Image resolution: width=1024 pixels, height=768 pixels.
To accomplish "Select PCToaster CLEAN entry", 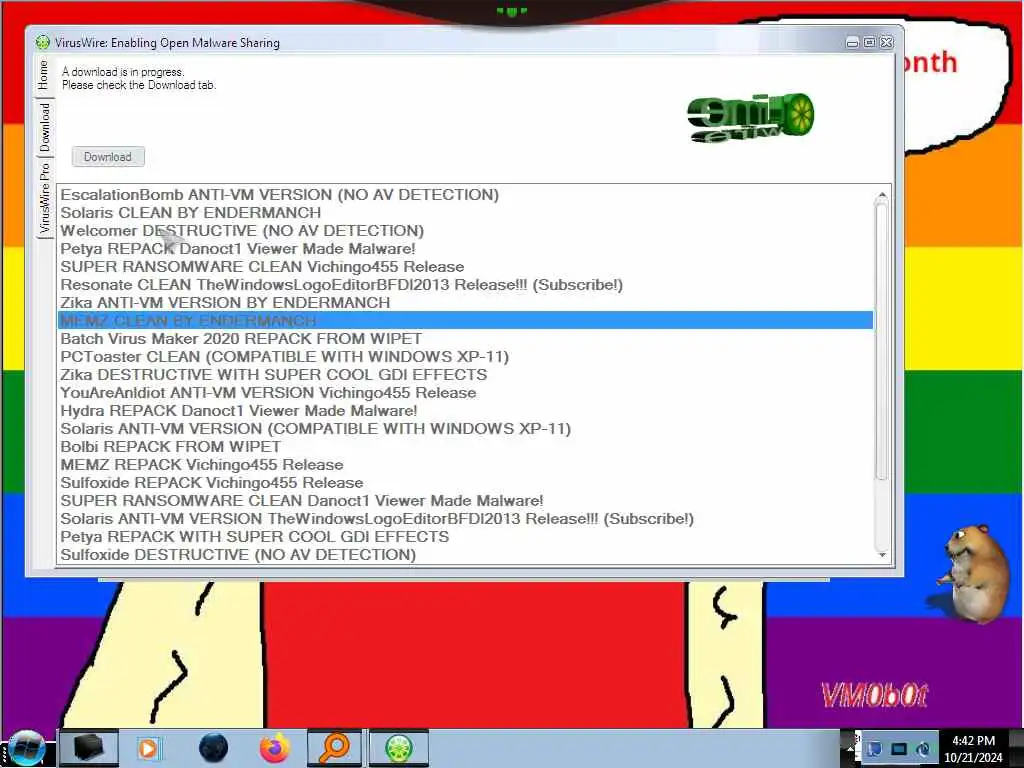I will [x=466, y=357].
